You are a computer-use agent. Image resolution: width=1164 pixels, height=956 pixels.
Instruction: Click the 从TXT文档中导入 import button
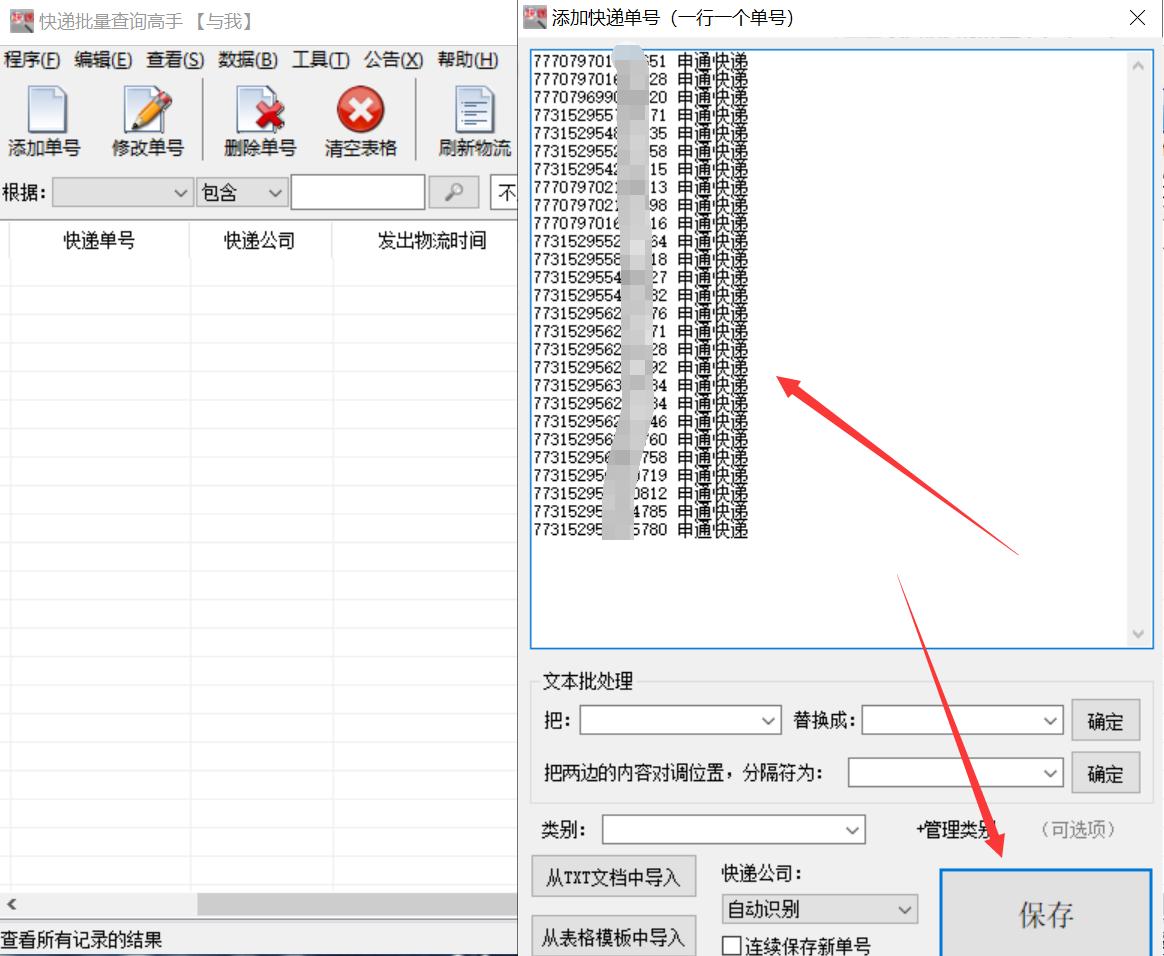(x=613, y=876)
